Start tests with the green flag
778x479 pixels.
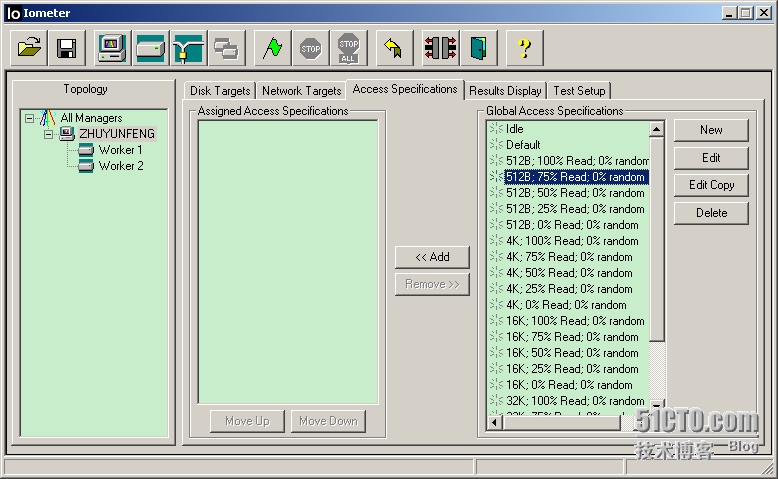point(272,48)
